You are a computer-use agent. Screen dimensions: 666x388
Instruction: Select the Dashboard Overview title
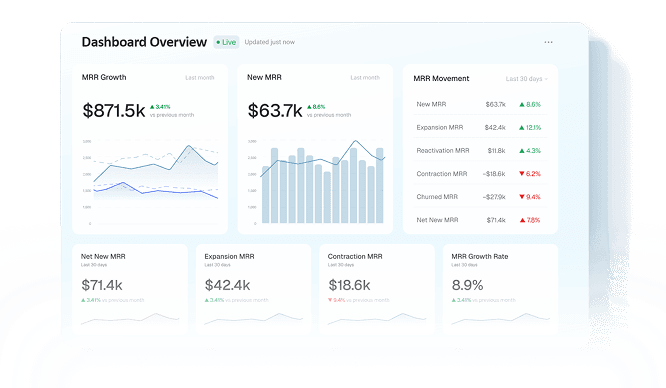pos(144,42)
